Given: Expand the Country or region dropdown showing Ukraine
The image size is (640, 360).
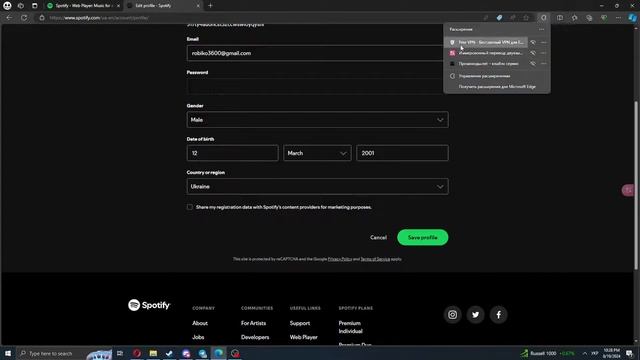Looking at the screenshot, I should click(318, 187).
